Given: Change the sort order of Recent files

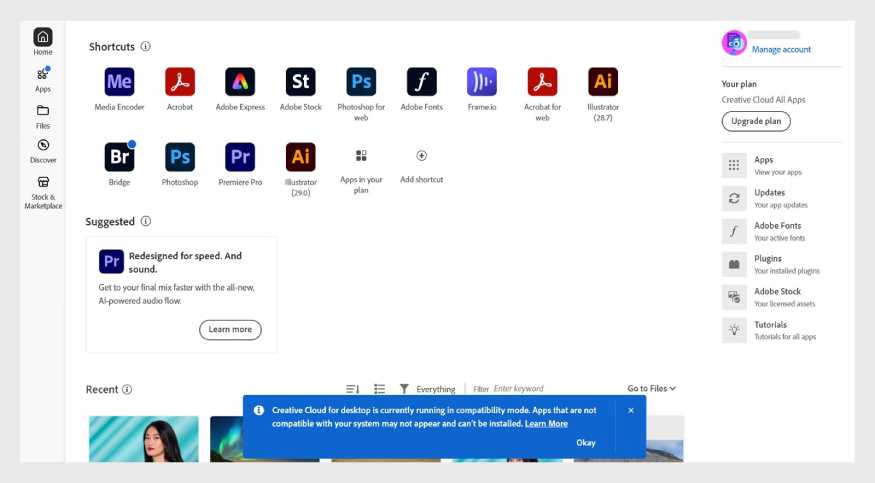Looking at the screenshot, I should [353, 389].
